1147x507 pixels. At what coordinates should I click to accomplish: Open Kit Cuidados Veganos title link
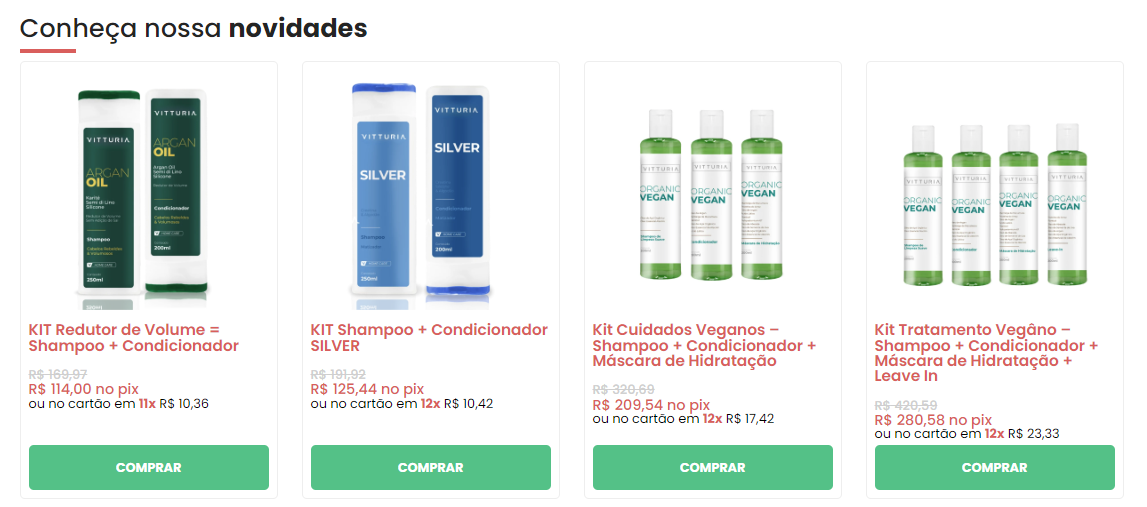coord(704,345)
